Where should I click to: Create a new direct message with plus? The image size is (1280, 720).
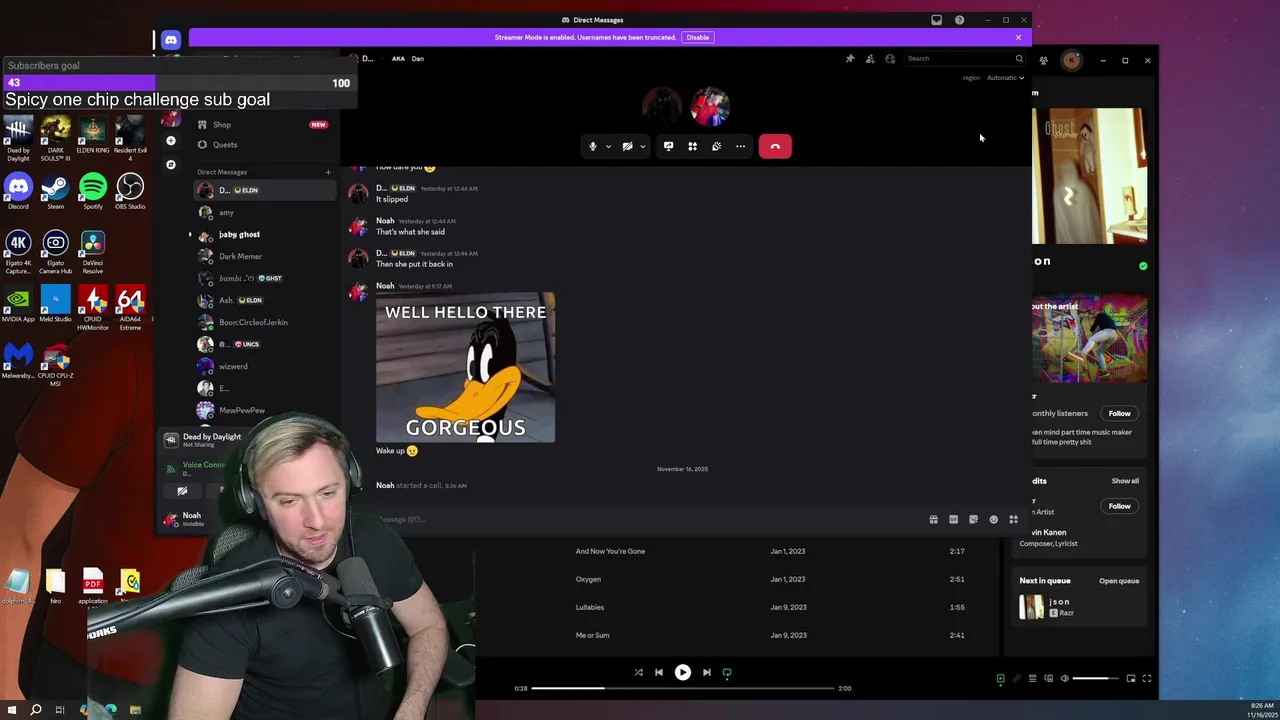tap(327, 172)
